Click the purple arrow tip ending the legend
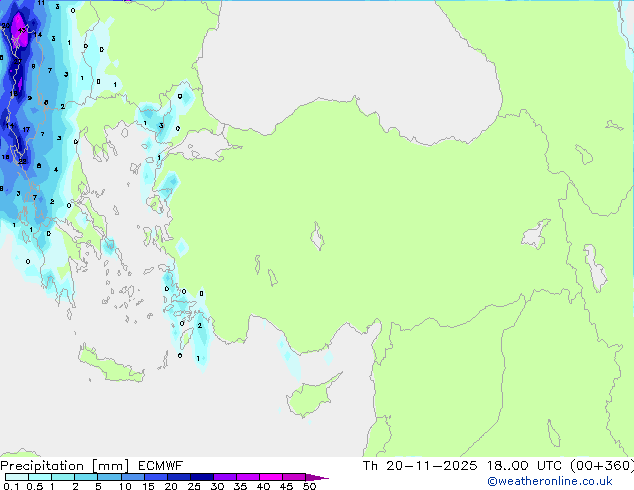The height and width of the screenshot is (490, 634). click(x=317, y=477)
